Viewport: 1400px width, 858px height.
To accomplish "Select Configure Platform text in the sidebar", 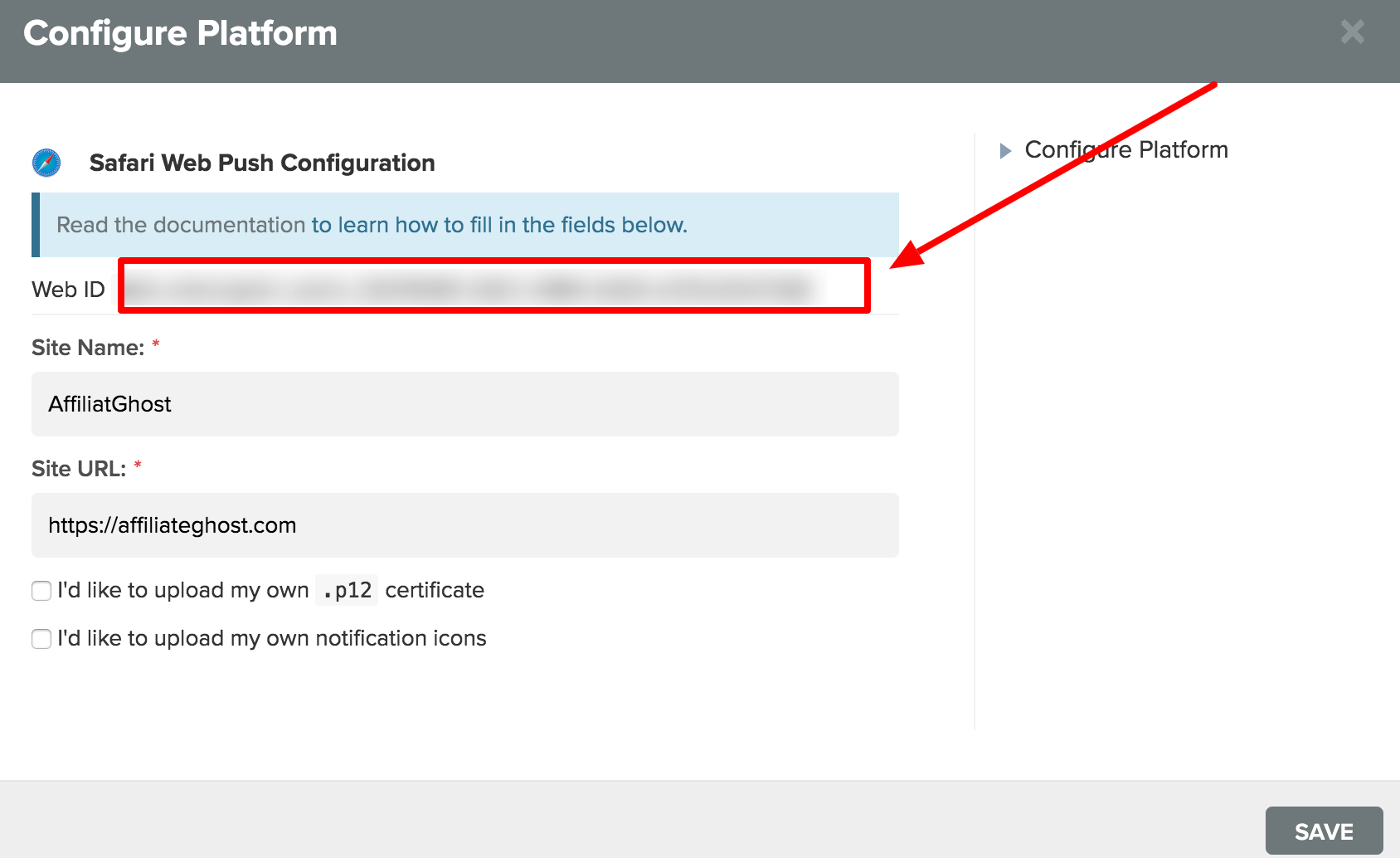I will coord(1125,150).
